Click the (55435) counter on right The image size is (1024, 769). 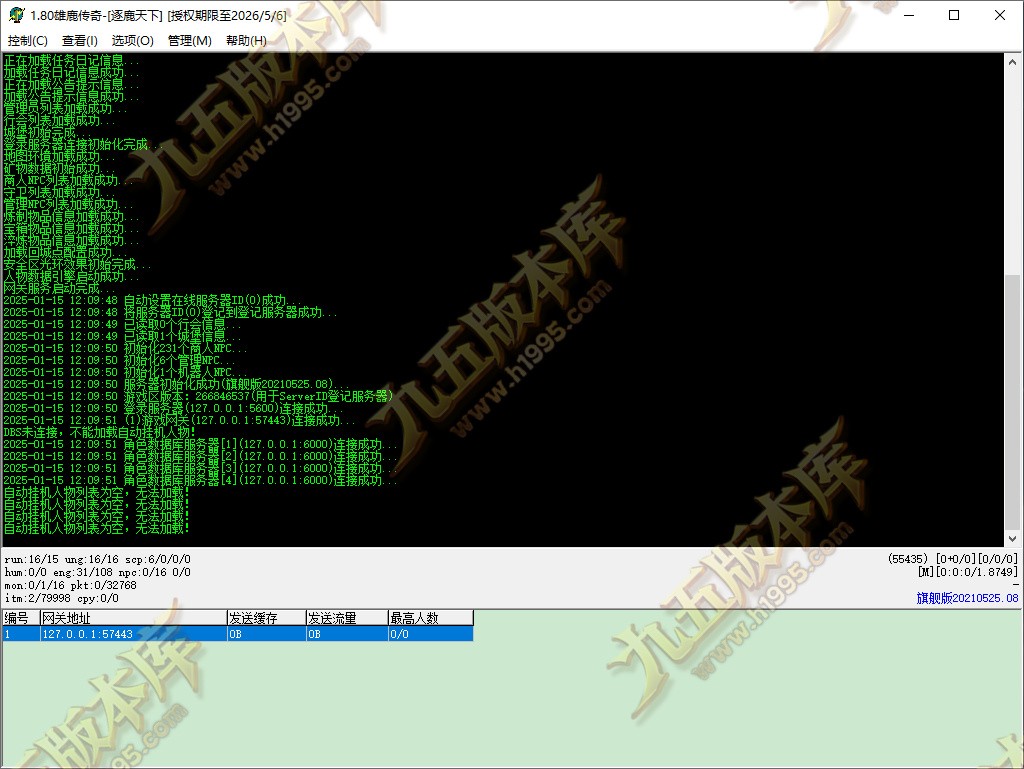pyautogui.click(x=908, y=559)
